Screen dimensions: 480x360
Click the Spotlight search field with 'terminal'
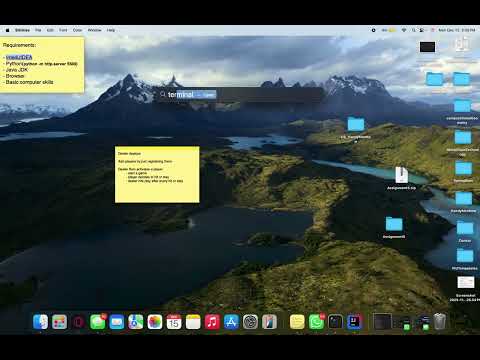click(x=238, y=95)
